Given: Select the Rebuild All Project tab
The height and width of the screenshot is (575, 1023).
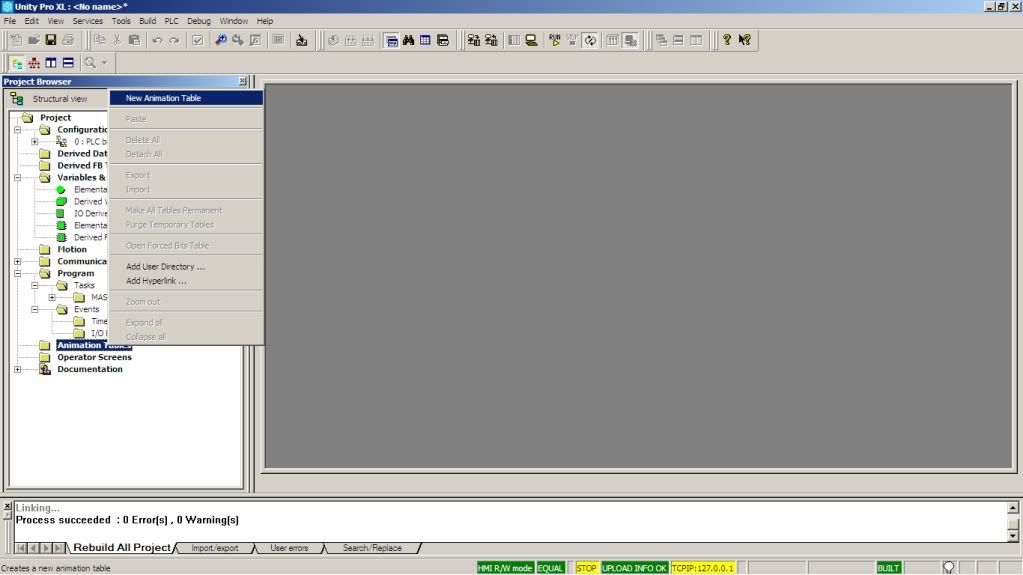Looking at the screenshot, I should [121, 548].
